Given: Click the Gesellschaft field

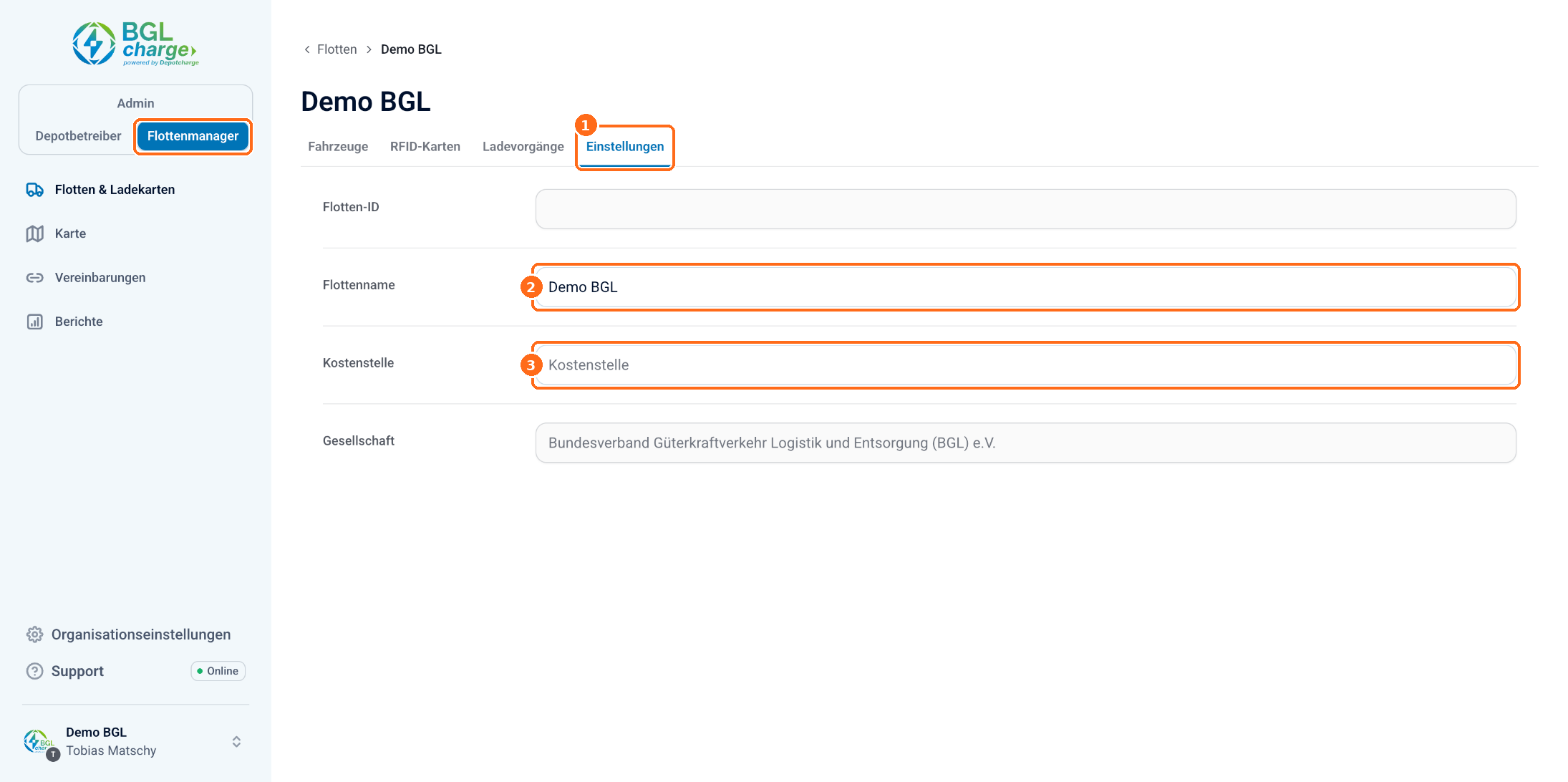Looking at the screenshot, I should (1025, 443).
